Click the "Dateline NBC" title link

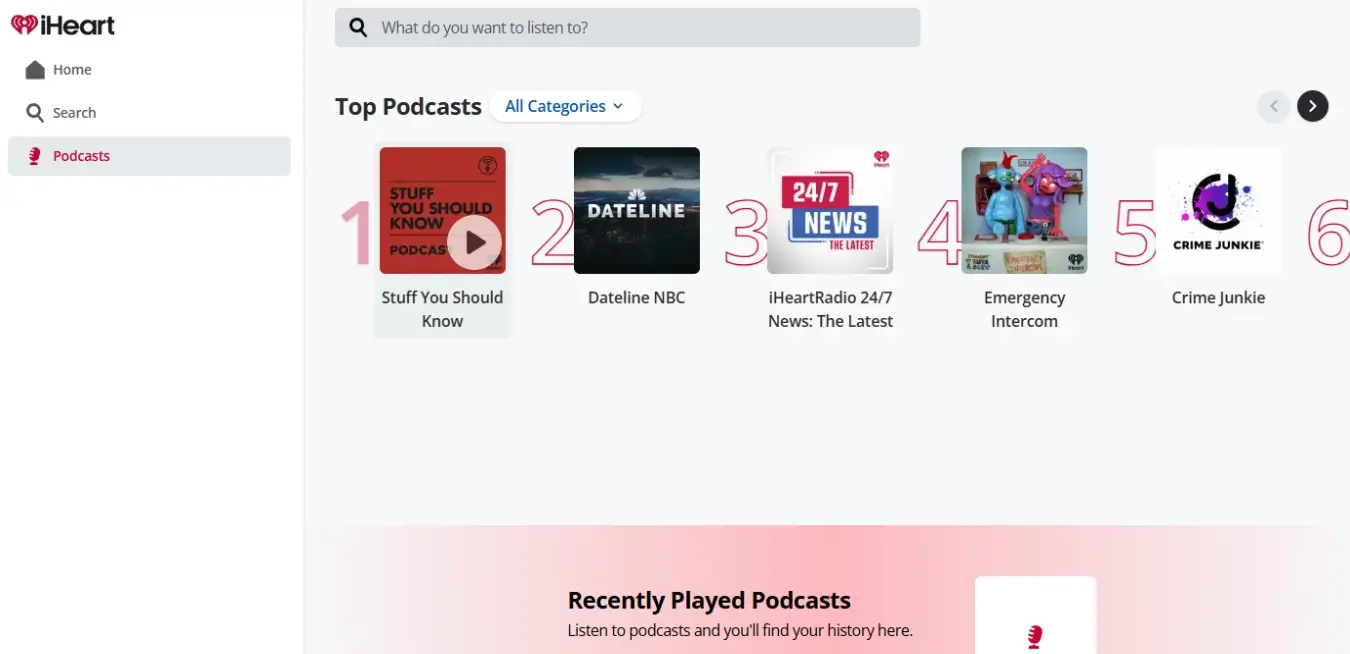637,298
